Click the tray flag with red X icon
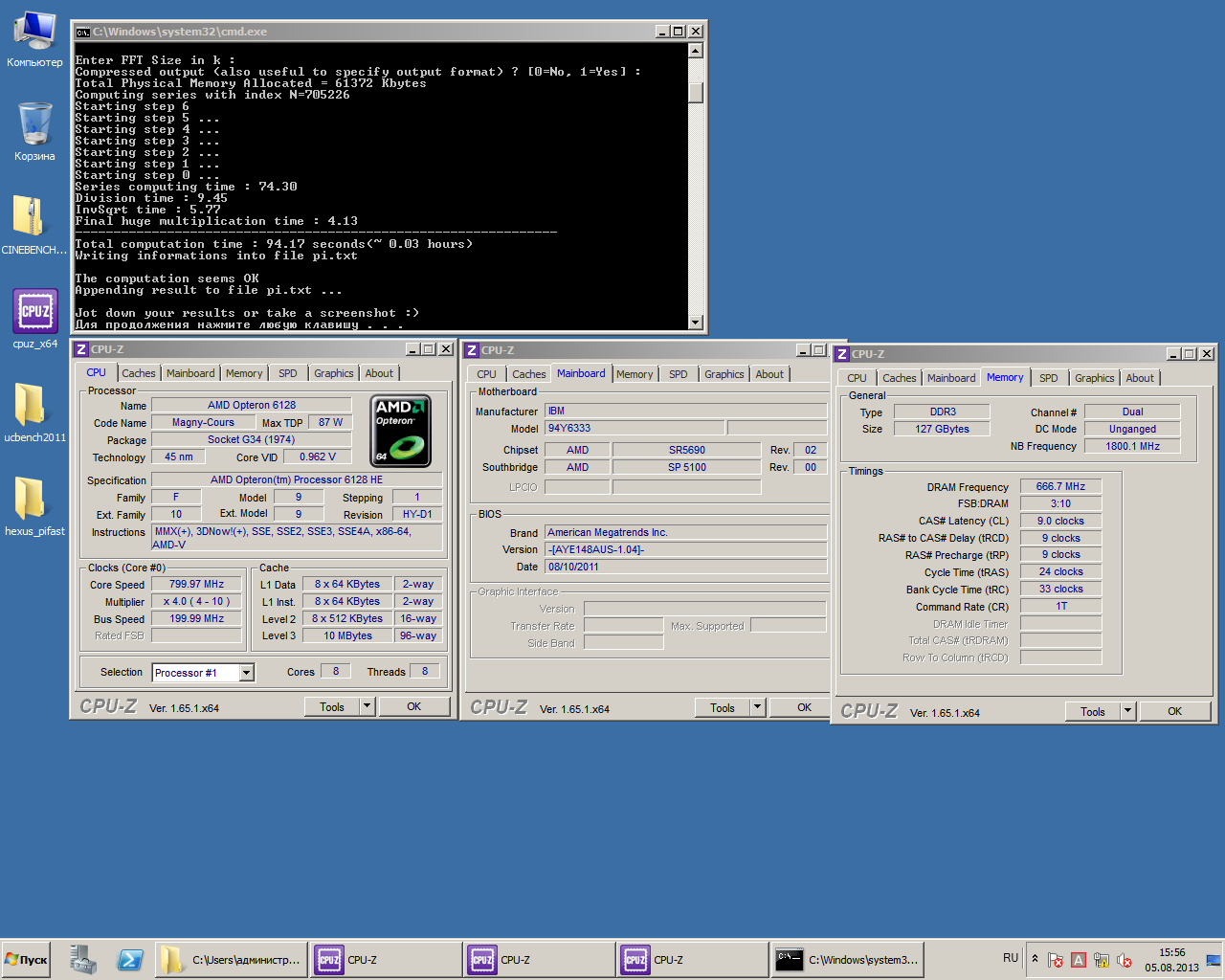This screenshot has height=980, width=1225. point(1056,960)
